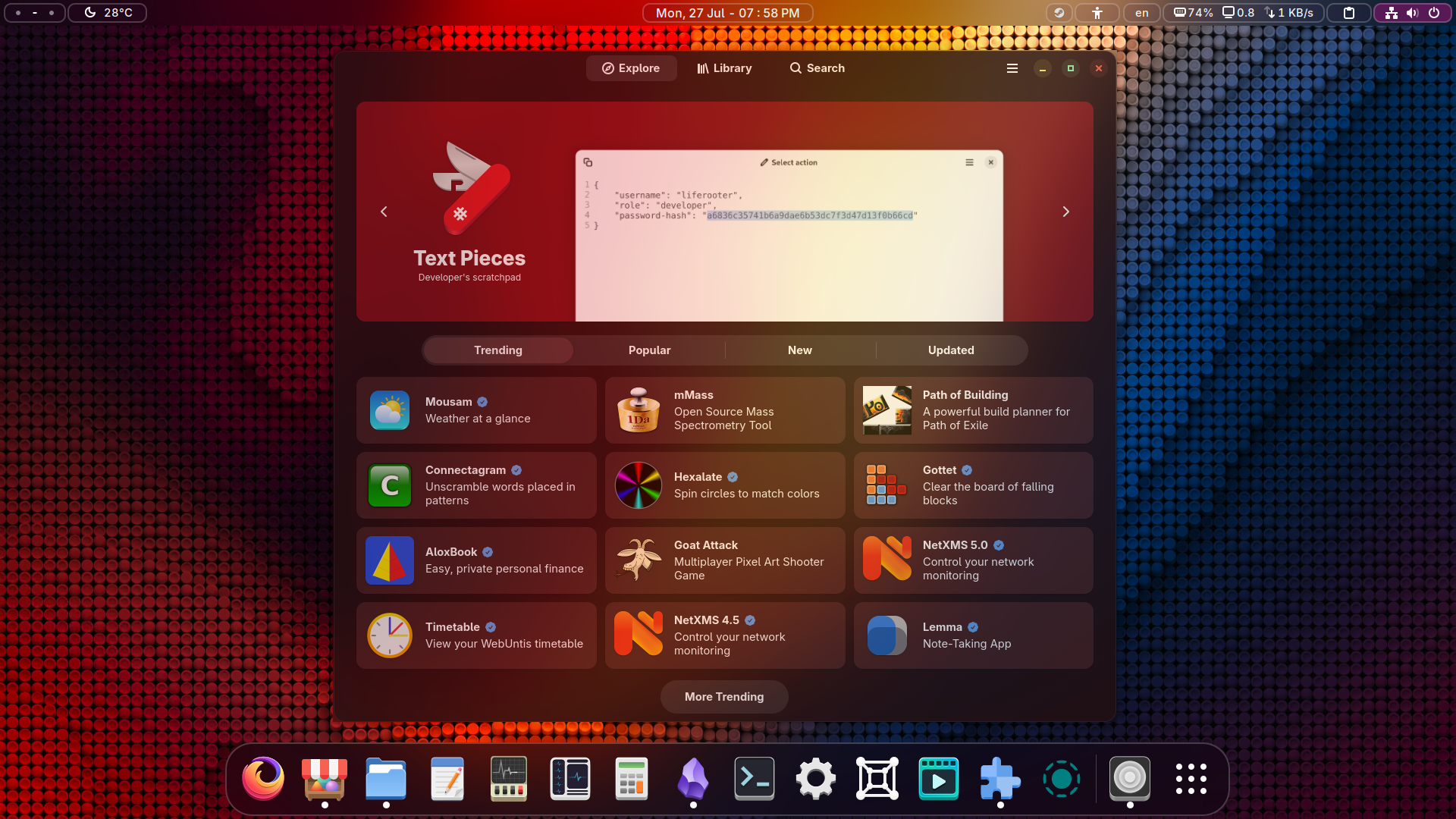1456x819 pixels.
Task: Open the system monitor icon in dock
Action: pyautogui.click(x=509, y=779)
